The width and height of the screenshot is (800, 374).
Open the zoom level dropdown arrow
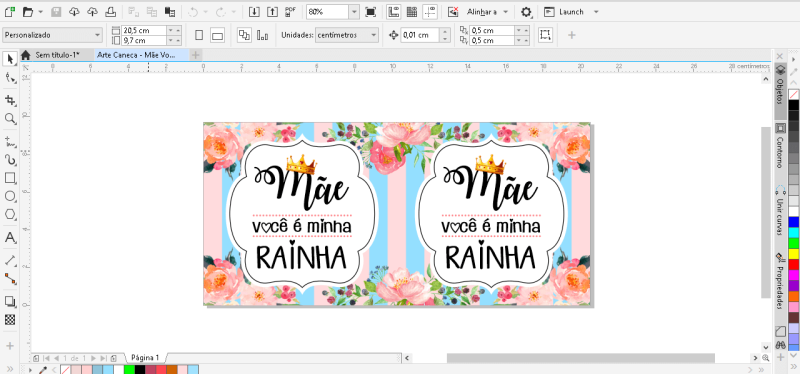click(354, 11)
